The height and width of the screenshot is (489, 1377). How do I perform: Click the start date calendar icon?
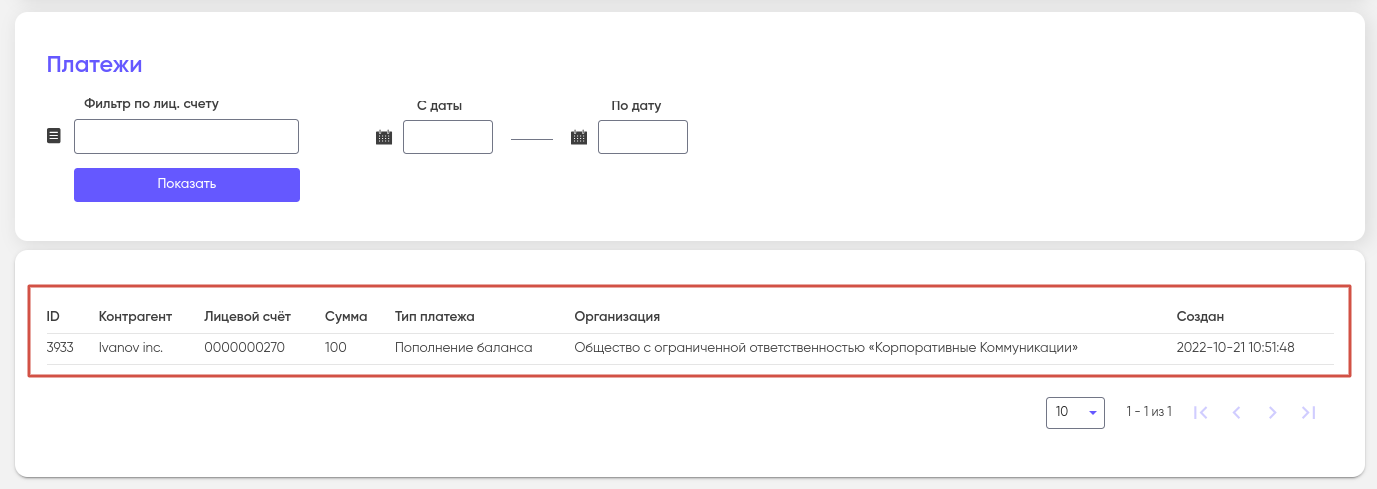(x=384, y=137)
